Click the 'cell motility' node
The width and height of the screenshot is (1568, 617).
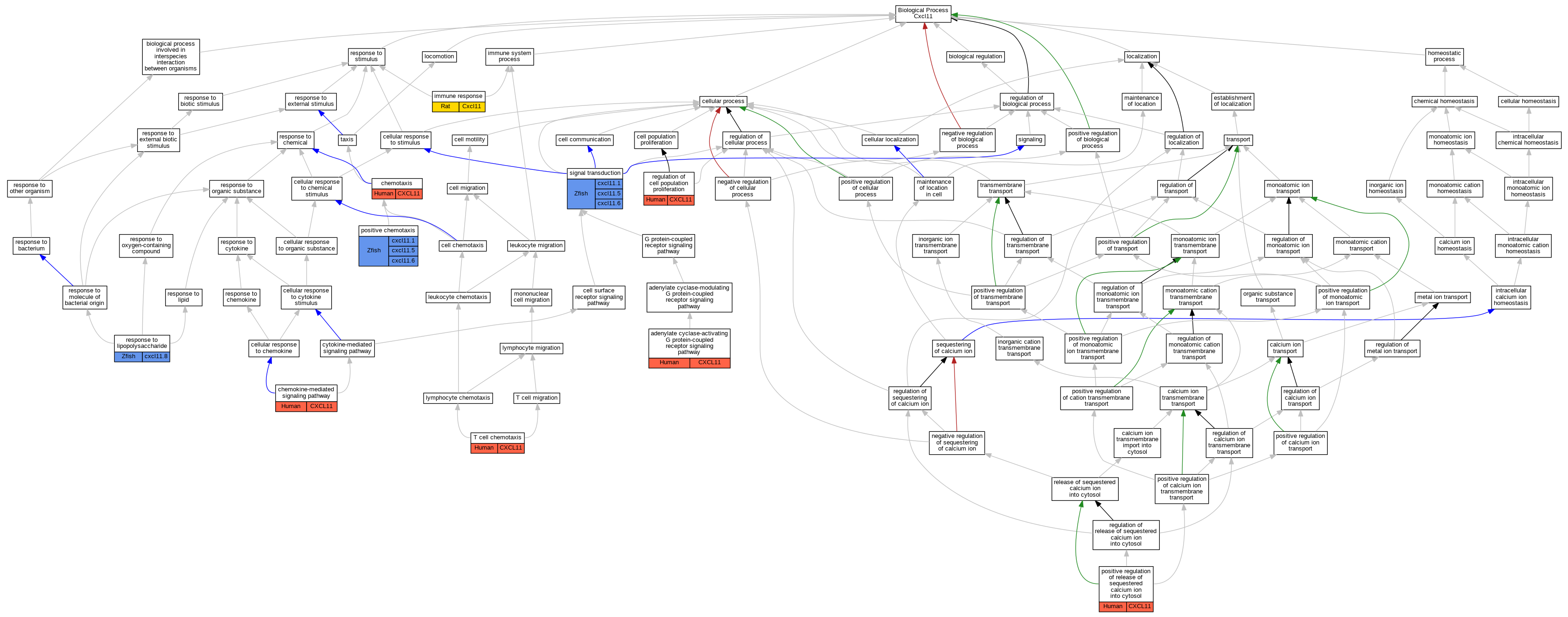470,140
